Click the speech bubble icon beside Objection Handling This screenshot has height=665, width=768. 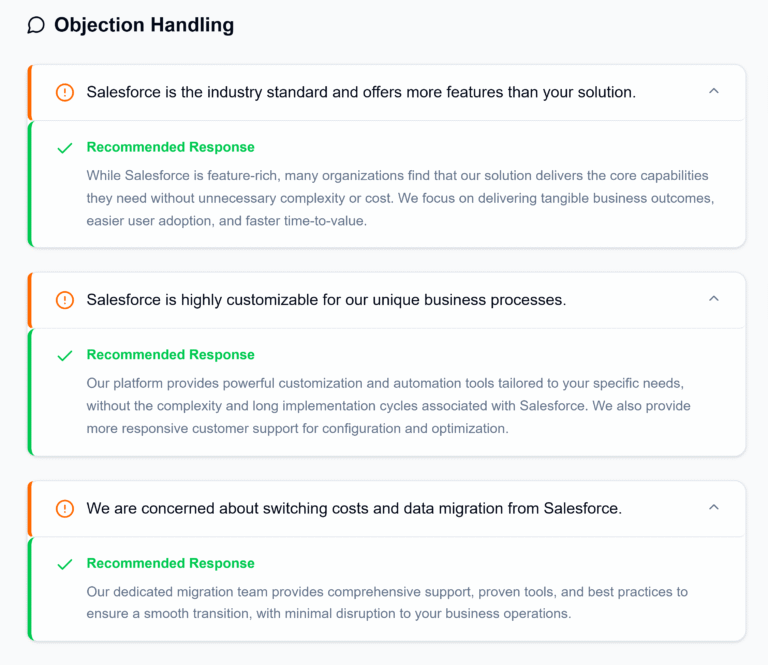tap(36, 25)
